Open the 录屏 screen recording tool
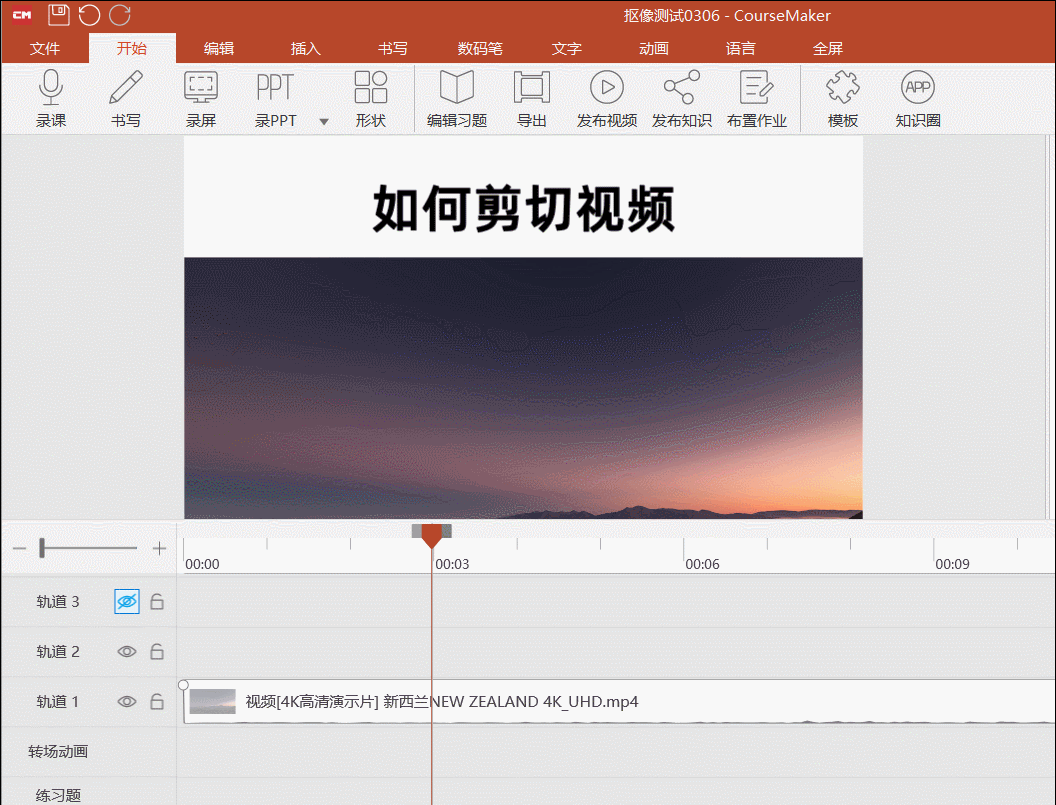Viewport: 1056px width, 805px height. click(x=201, y=97)
